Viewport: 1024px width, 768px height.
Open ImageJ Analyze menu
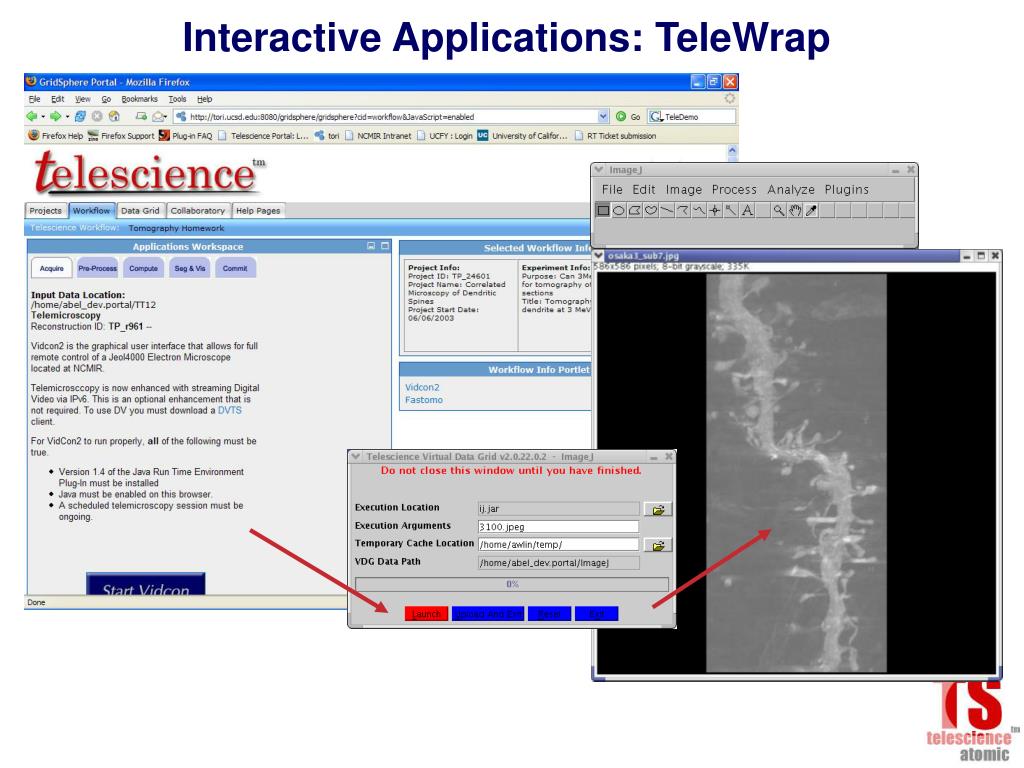[791, 189]
